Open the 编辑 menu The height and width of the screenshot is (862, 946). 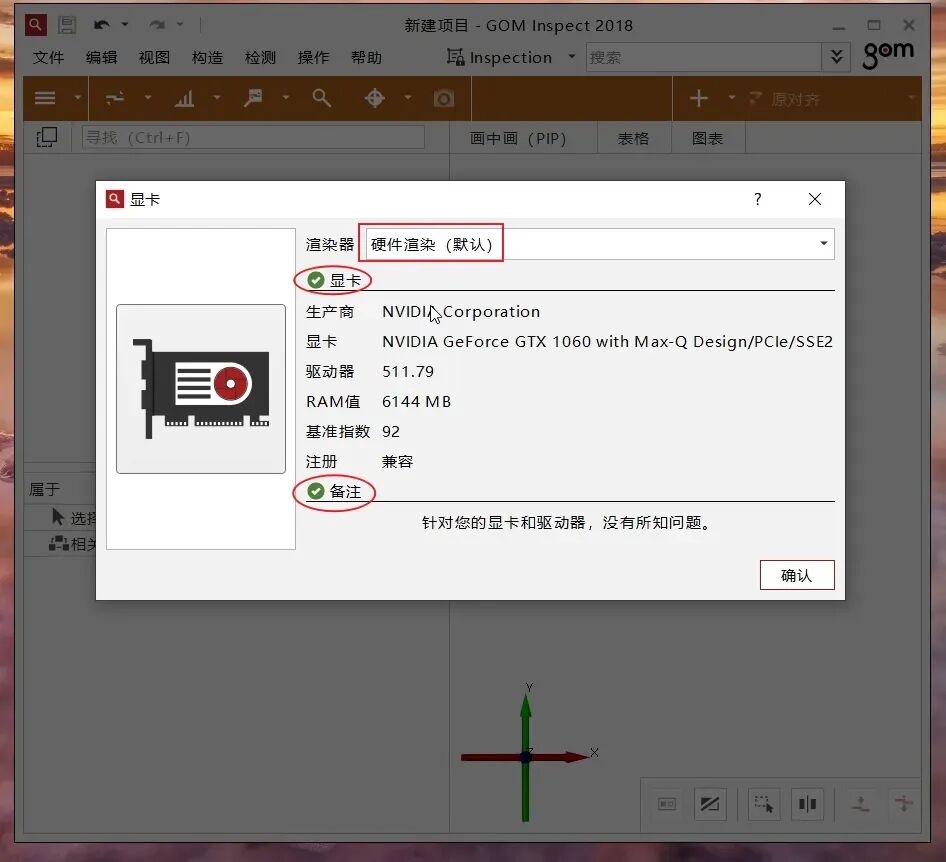[x=101, y=57]
